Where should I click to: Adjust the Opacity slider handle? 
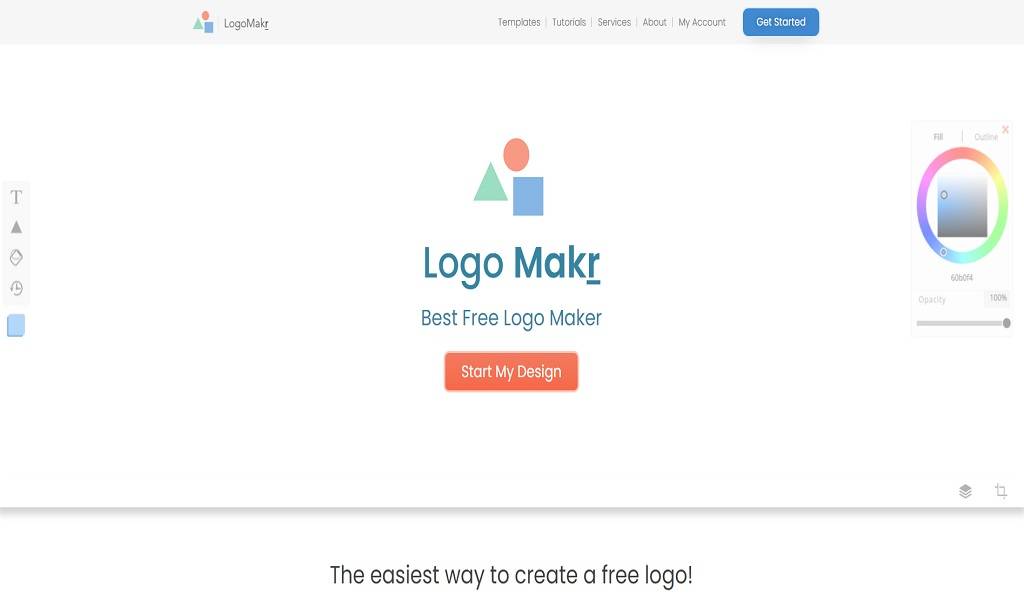pyautogui.click(x=1006, y=323)
